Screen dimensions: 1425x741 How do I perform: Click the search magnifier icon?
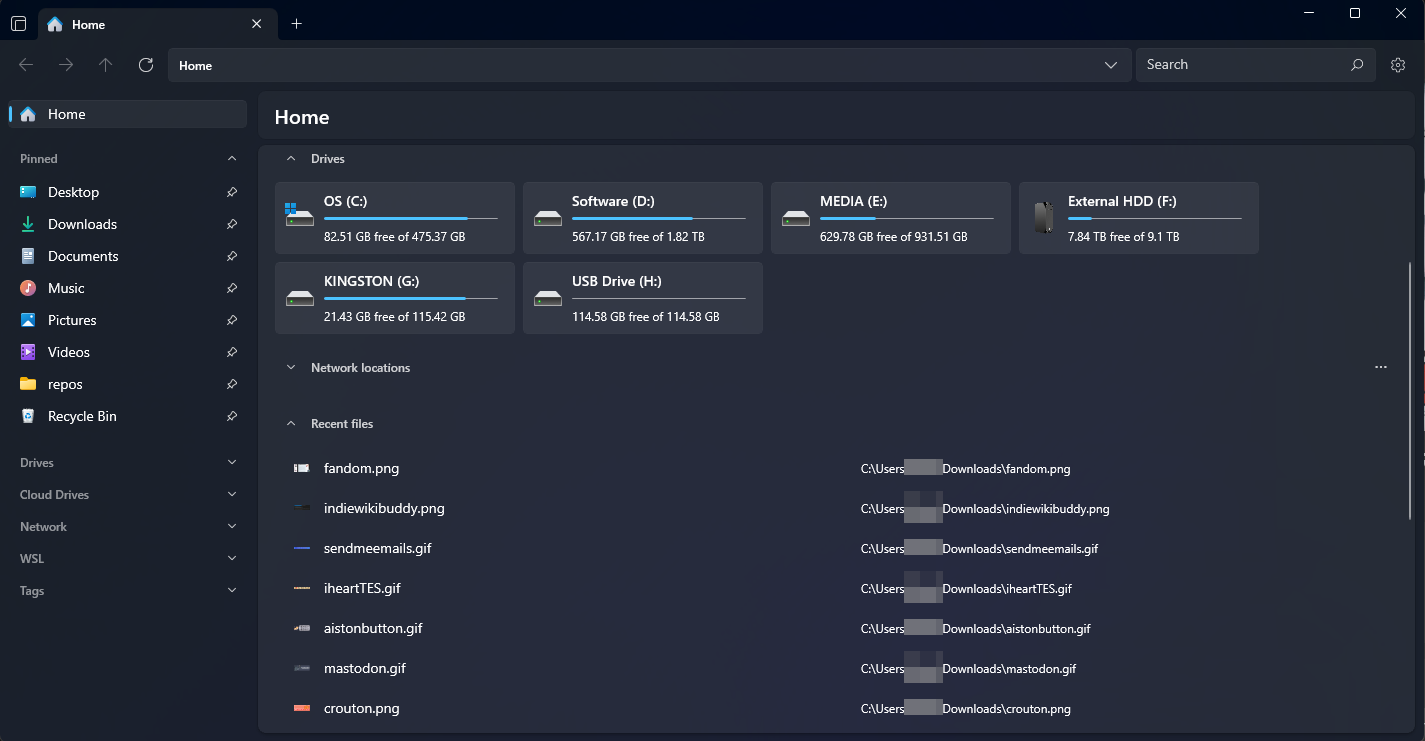click(x=1357, y=65)
